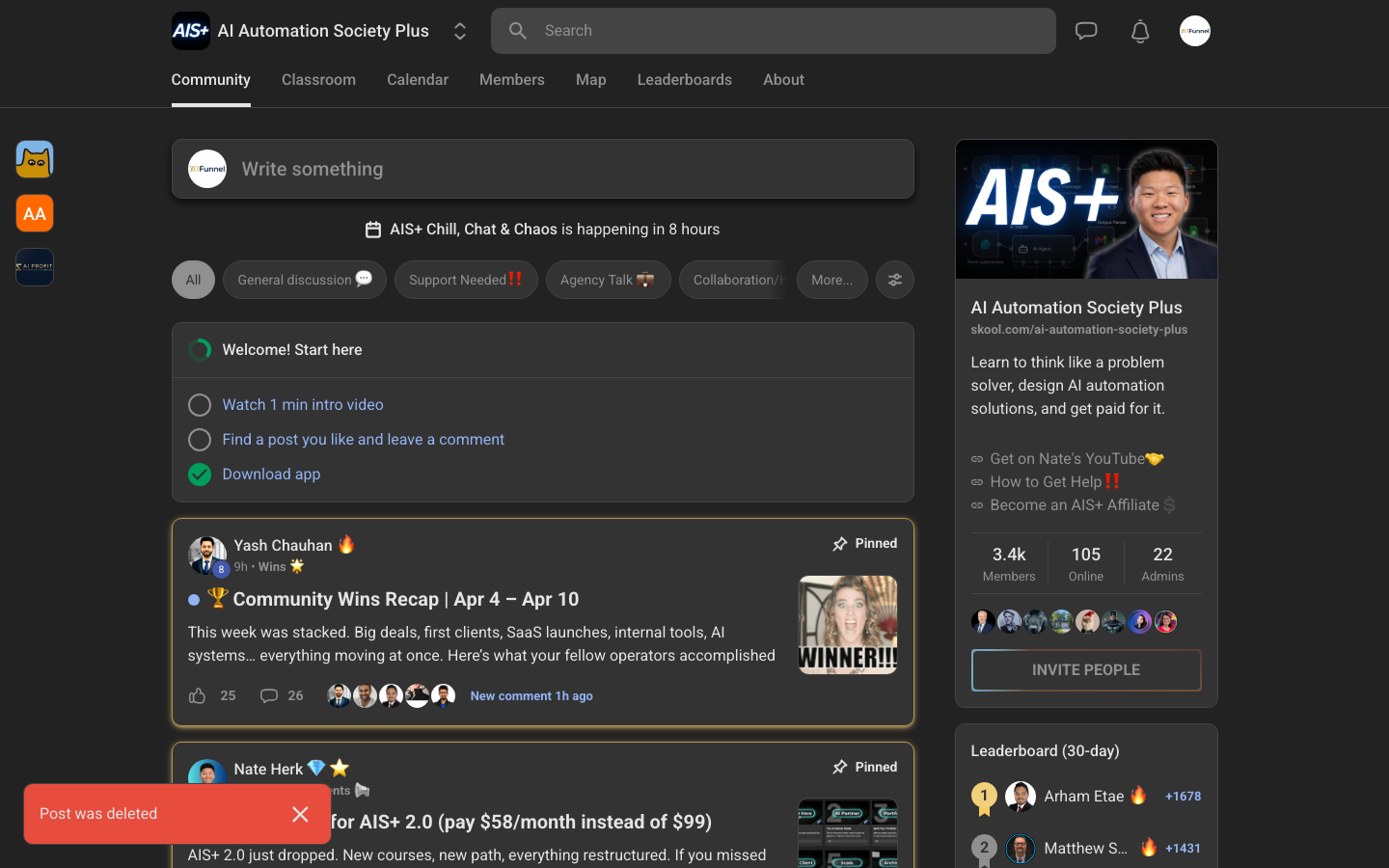This screenshot has height=868, width=1389.
Task: Open comments on Community Wins Recap
Action: pyautogui.click(x=269, y=695)
